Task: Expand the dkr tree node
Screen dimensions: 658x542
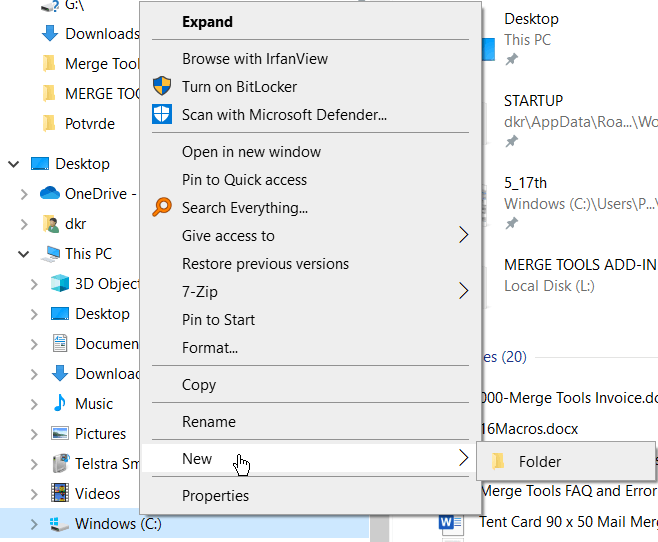Action: (24, 224)
